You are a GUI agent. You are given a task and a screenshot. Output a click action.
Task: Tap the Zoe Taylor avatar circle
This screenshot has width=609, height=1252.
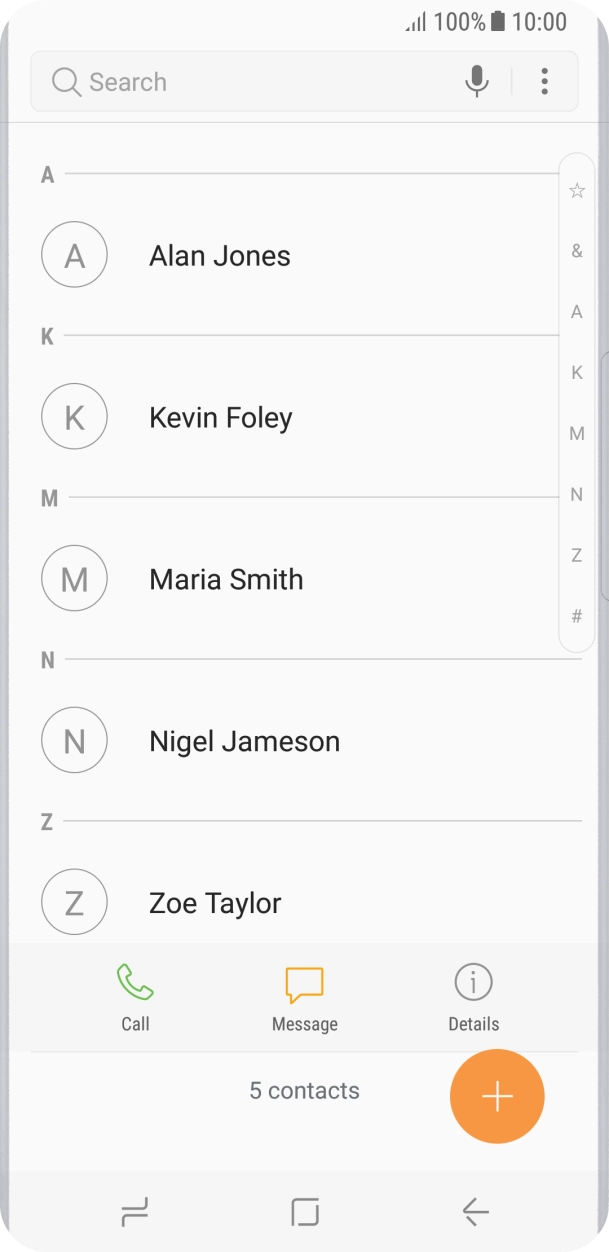pyautogui.click(x=74, y=903)
